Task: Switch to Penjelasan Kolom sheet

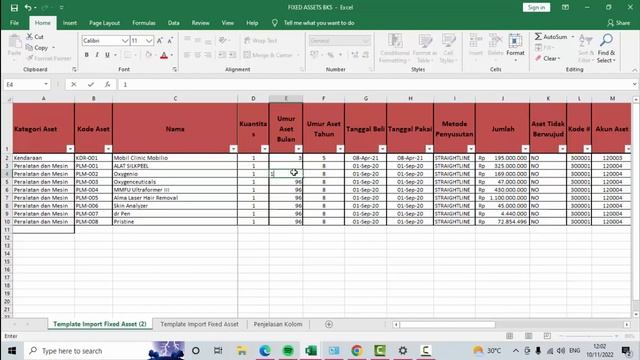Action: click(x=278, y=324)
